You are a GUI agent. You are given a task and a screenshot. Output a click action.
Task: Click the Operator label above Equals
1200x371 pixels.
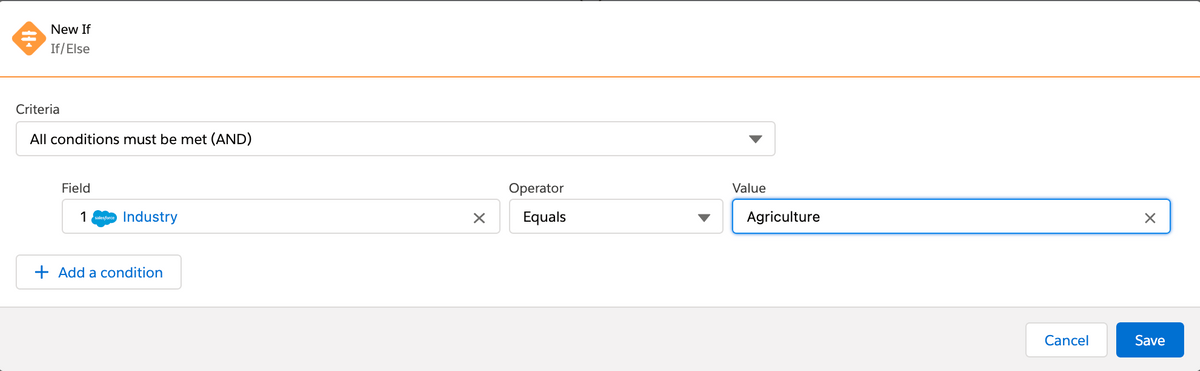point(538,187)
